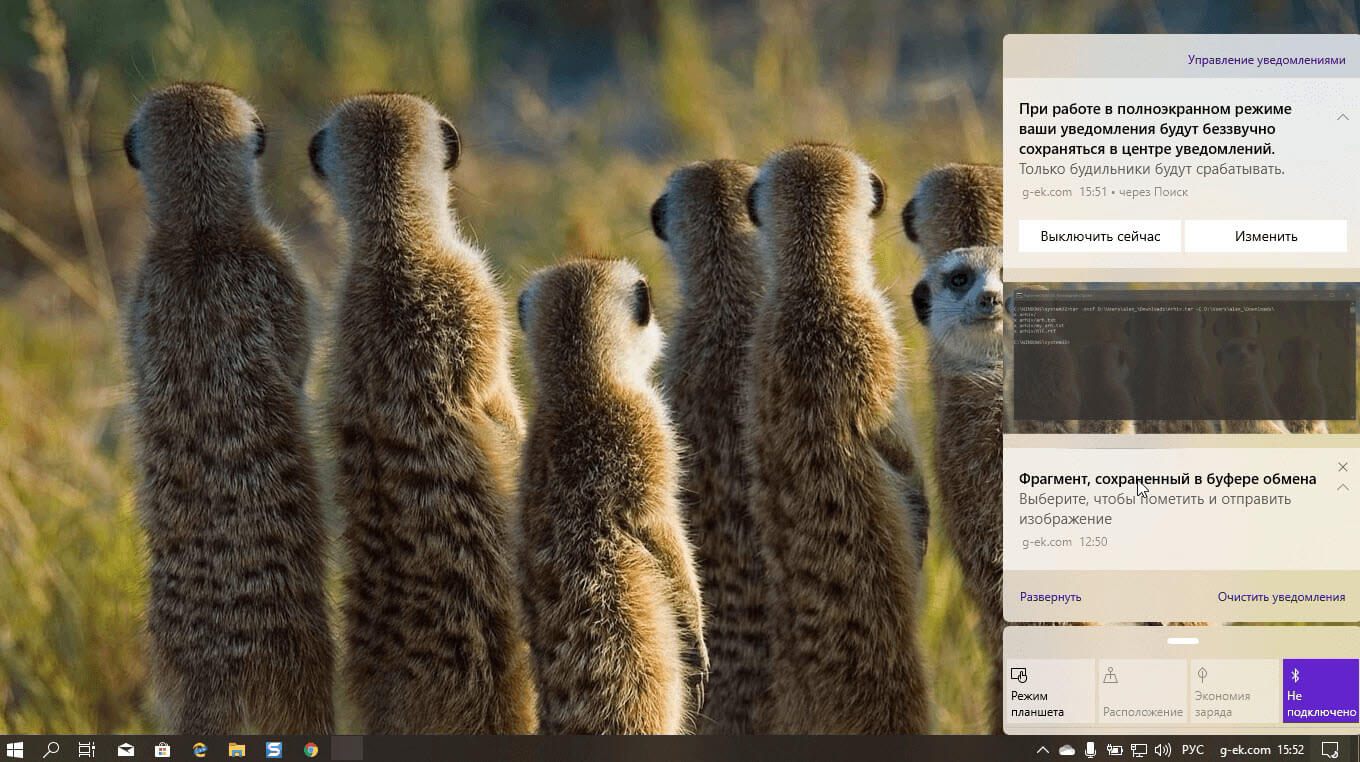This screenshot has height=762, width=1360.
Task: Click the quick actions drag handle bar
Action: tap(1182, 641)
